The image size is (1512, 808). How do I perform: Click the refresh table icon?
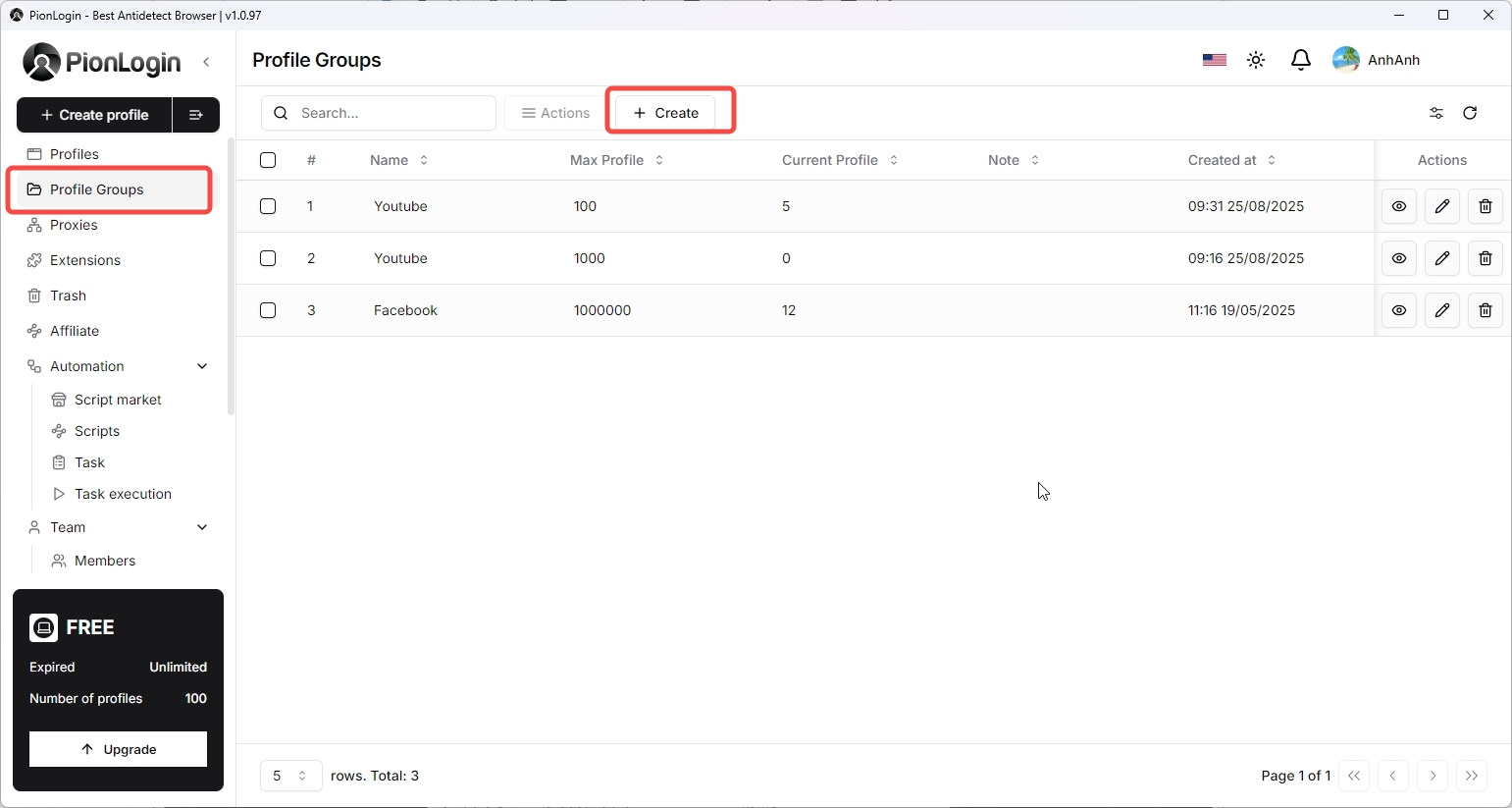point(1469,113)
